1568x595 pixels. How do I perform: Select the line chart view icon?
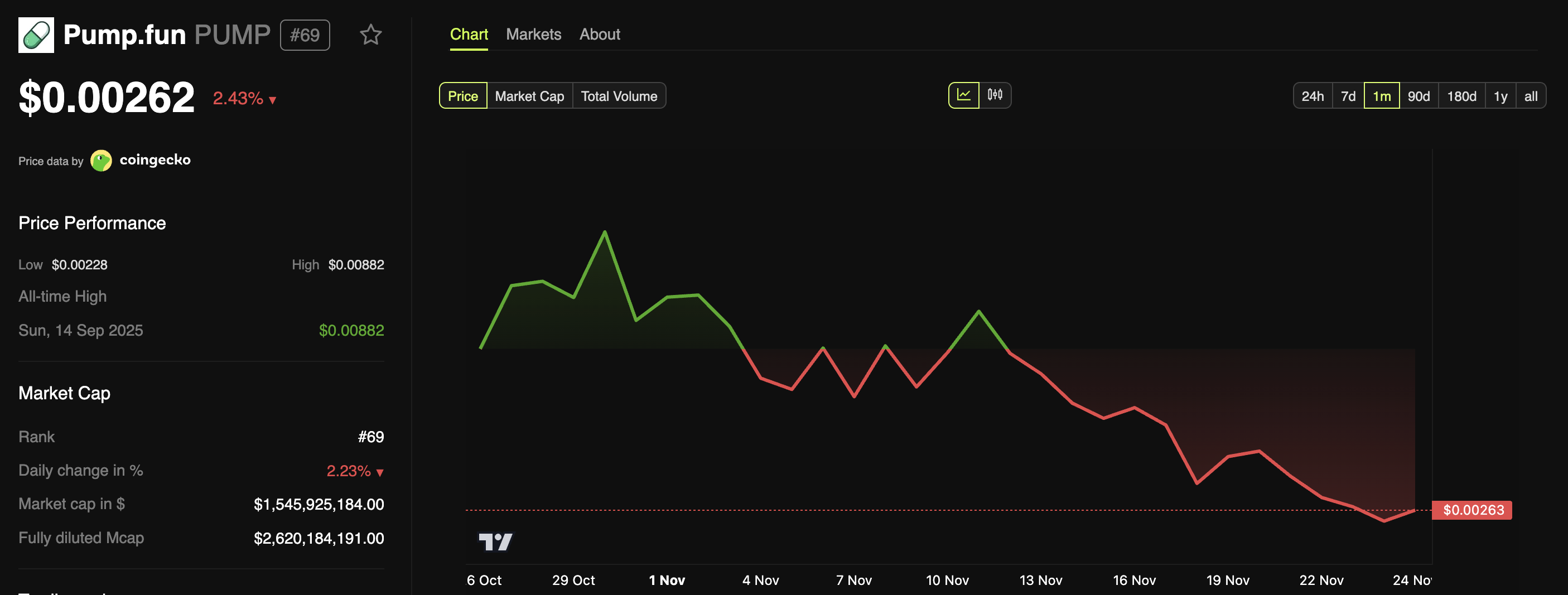(963, 95)
